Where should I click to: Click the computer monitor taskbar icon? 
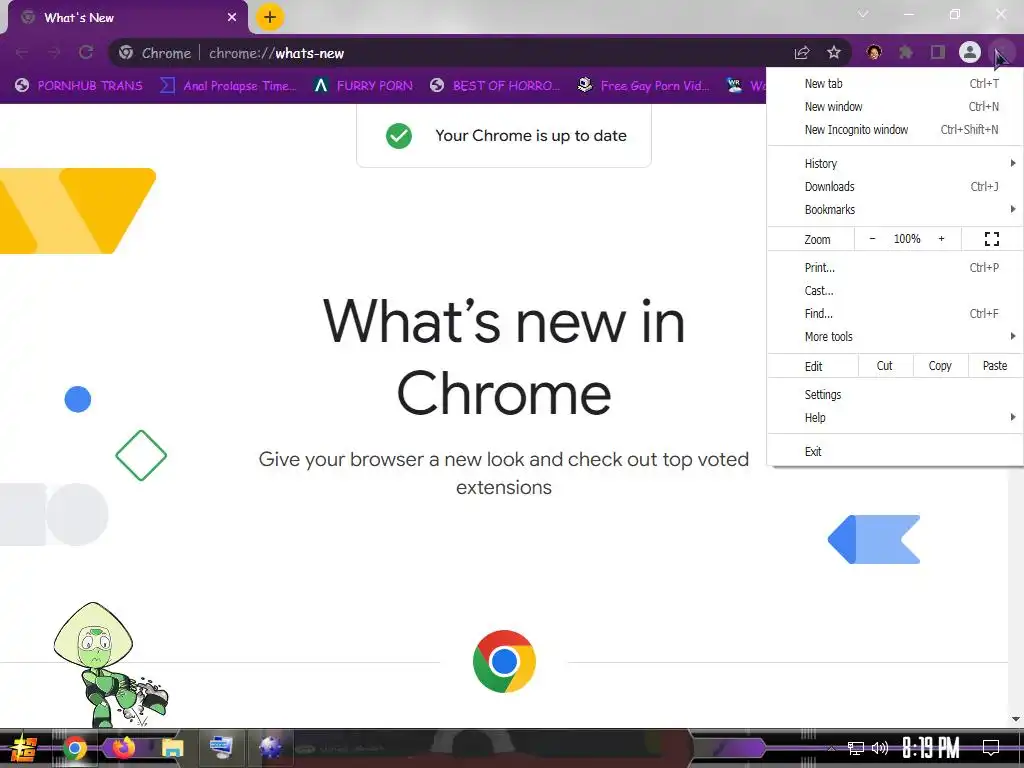(221, 747)
